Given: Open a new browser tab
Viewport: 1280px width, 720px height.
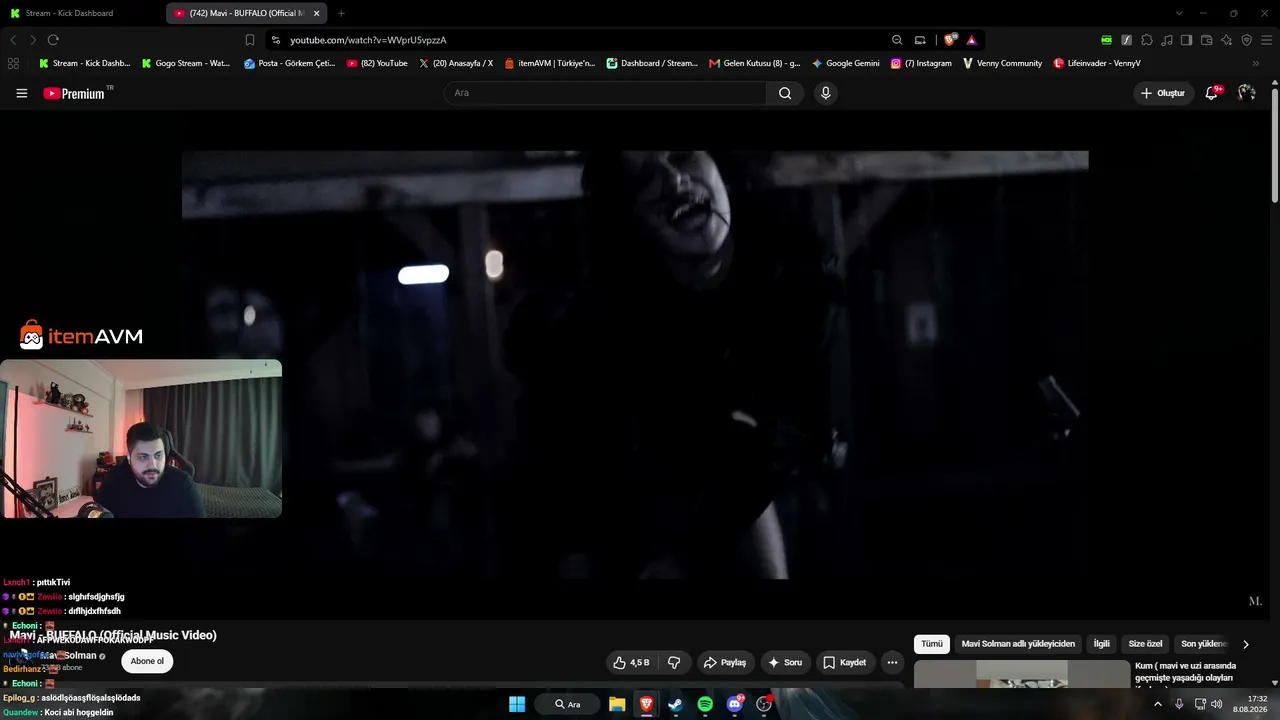Looking at the screenshot, I should click(x=341, y=13).
